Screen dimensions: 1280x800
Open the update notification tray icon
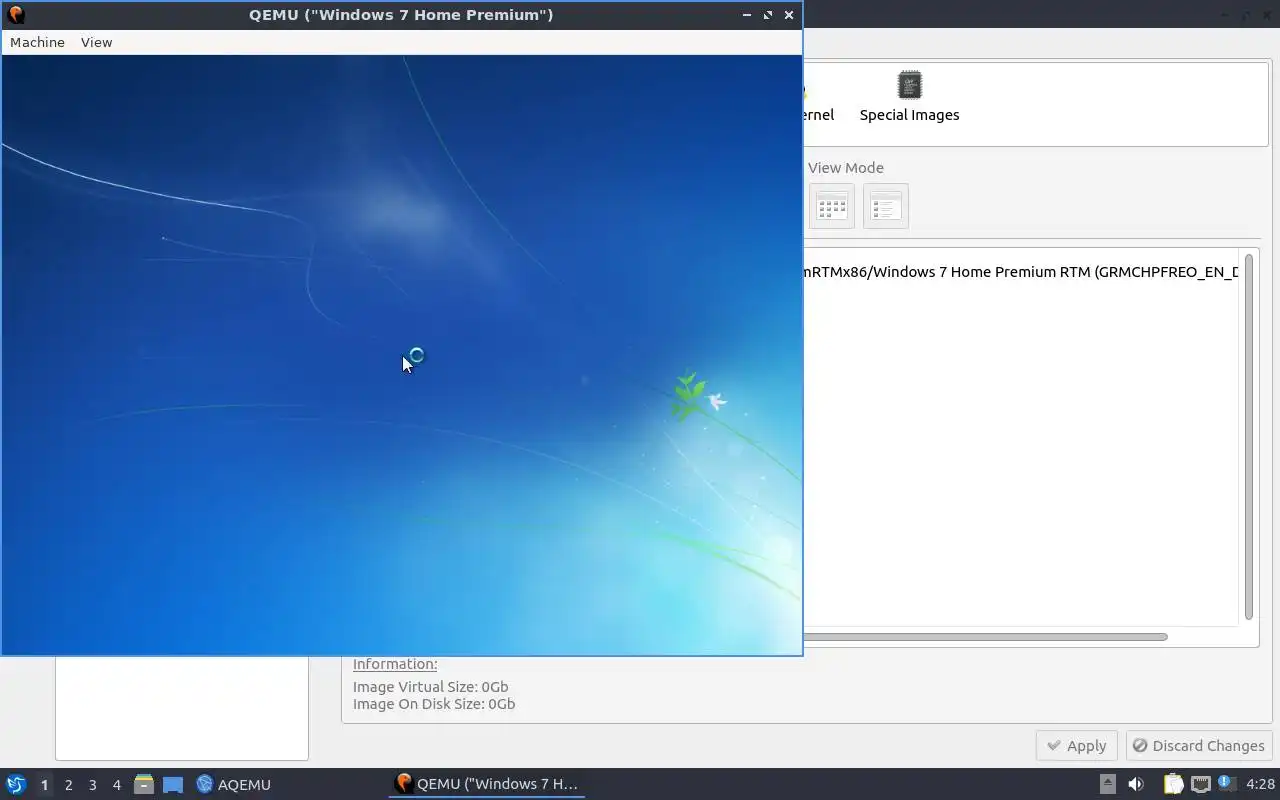pos(1226,783)
